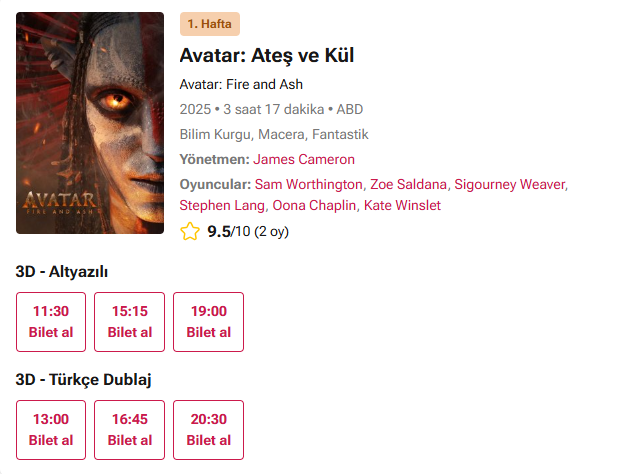Select Kate Winslet actor link

pyautogui.click(x=402, y=205)
